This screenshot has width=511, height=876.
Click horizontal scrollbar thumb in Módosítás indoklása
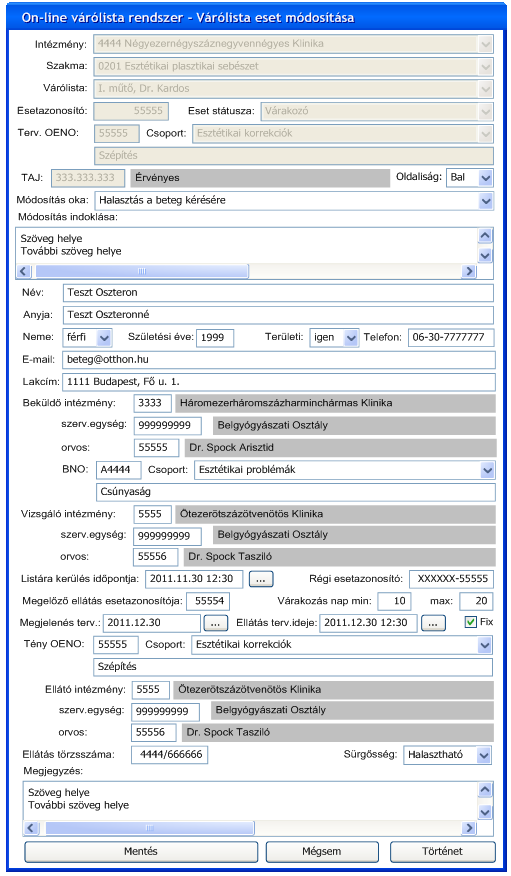pos(142,271)
